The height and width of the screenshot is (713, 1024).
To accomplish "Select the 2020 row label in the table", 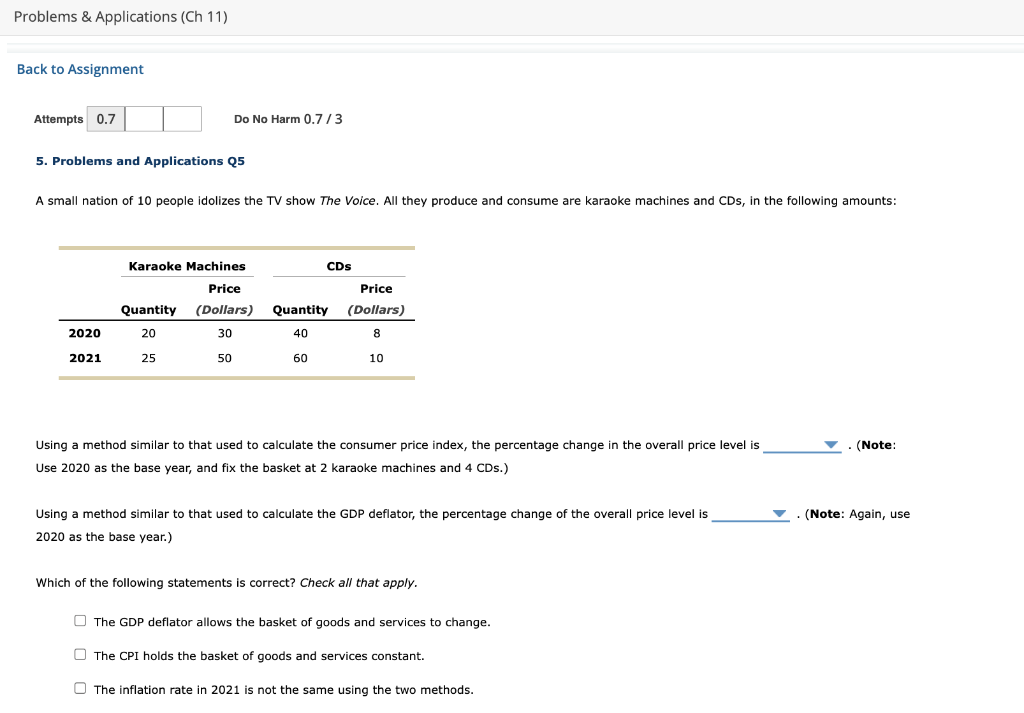I will point(85,333).
